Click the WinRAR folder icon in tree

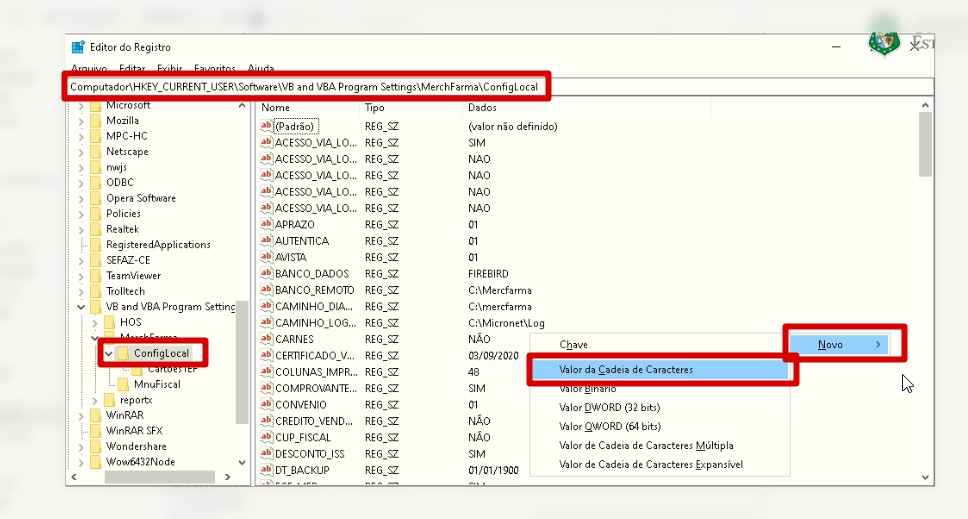click(96, 415)
